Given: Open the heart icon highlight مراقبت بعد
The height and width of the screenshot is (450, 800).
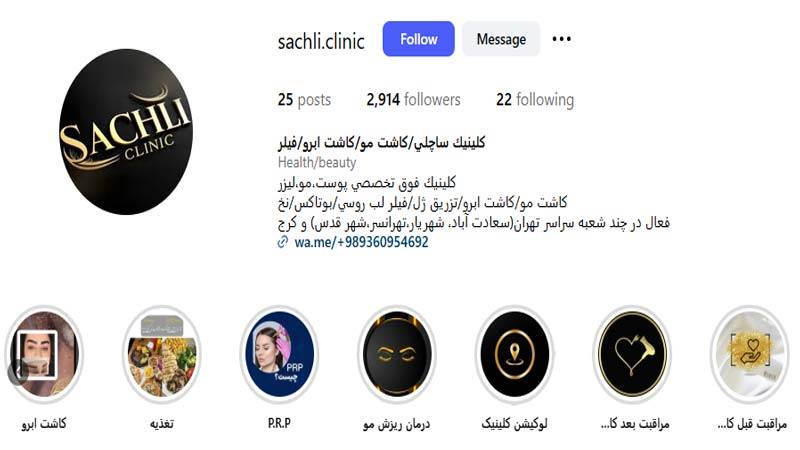Looking at the screenshot, I should click(632, 354).
